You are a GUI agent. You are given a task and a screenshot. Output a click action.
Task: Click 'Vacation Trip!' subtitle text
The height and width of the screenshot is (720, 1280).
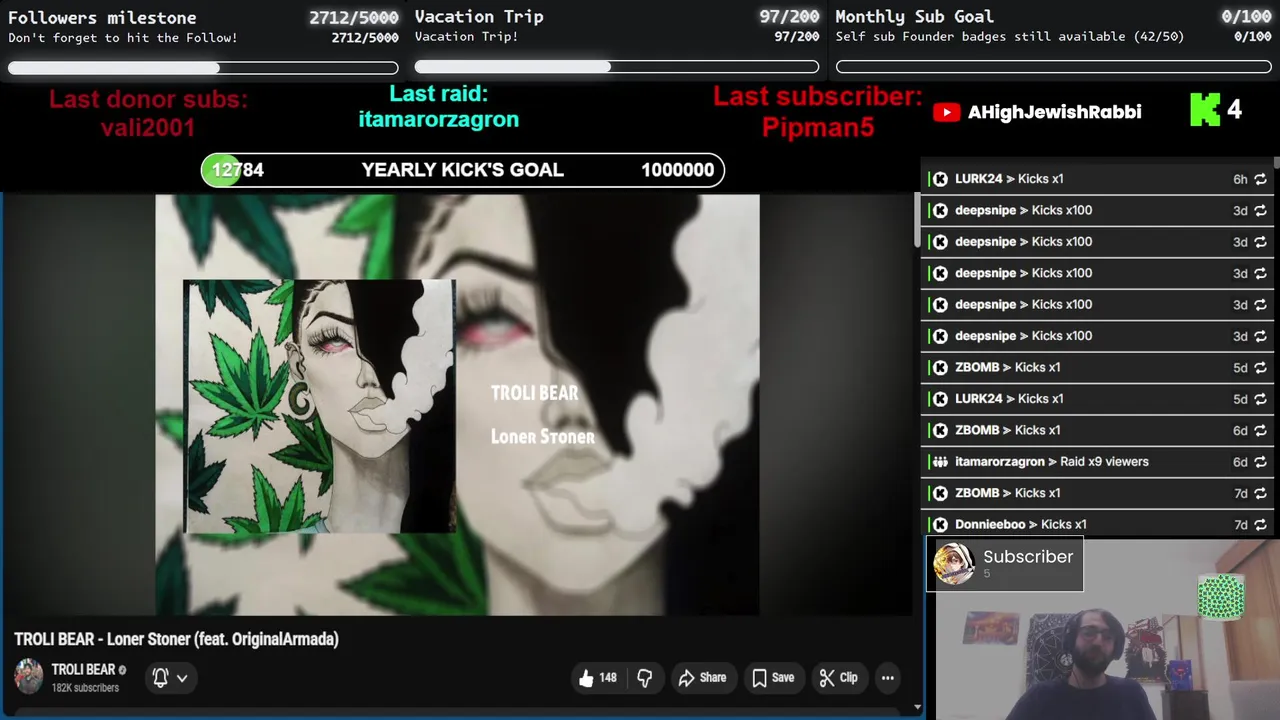467,37
